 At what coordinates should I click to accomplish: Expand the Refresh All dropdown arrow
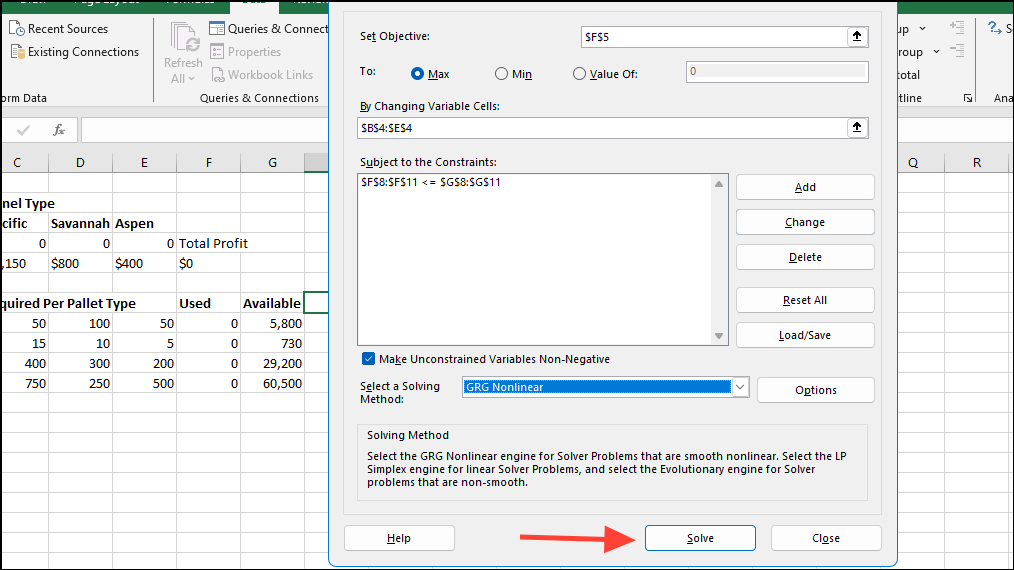(x=192, y=79)
